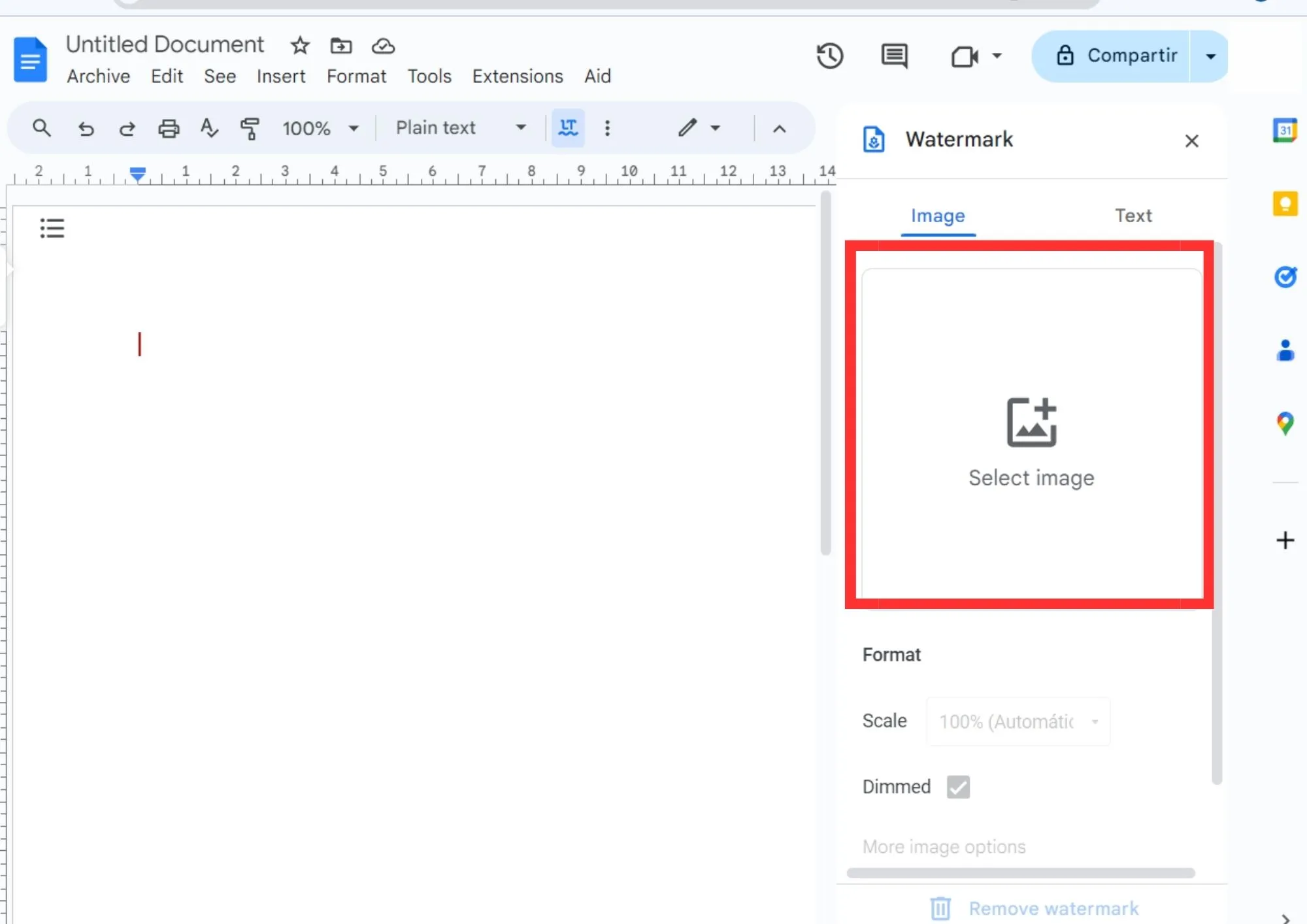This screenshot has width=1307, height=924.
Task: Enable image watermark by selecting Image tab
Action: point(938,215)
